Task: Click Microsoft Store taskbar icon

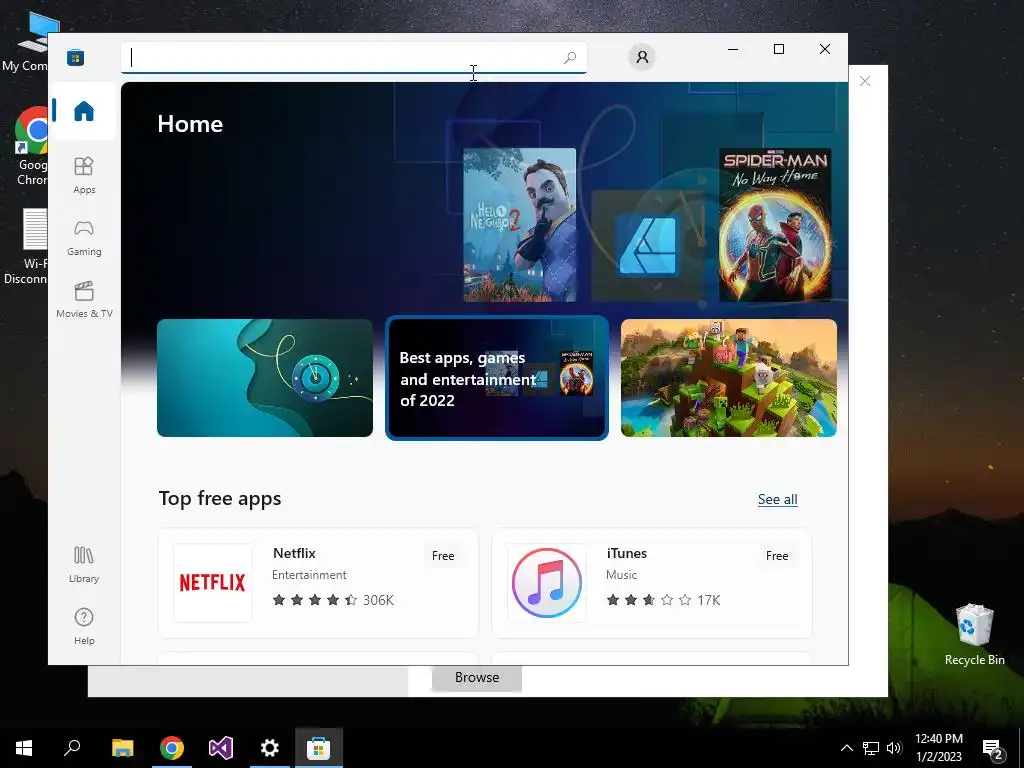Action: 319,748
